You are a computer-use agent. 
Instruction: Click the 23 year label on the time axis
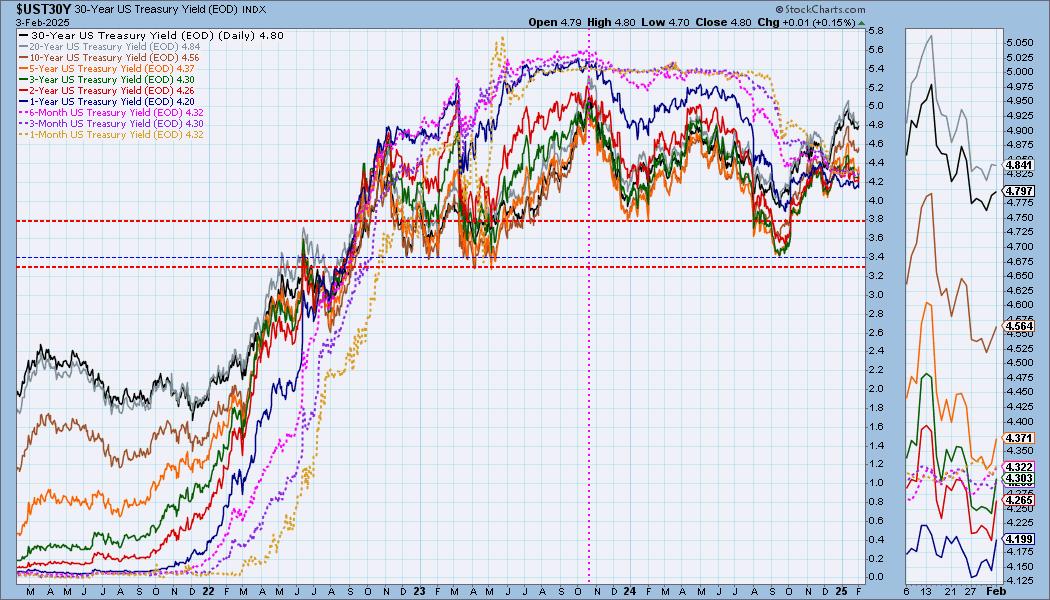(419, 591)
